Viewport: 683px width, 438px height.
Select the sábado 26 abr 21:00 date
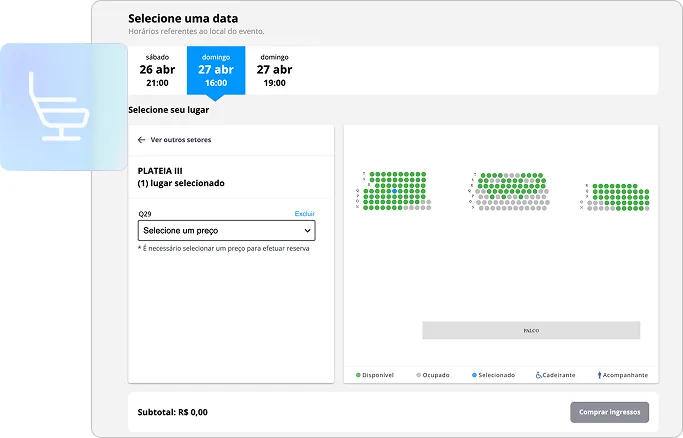click(159, 70)
